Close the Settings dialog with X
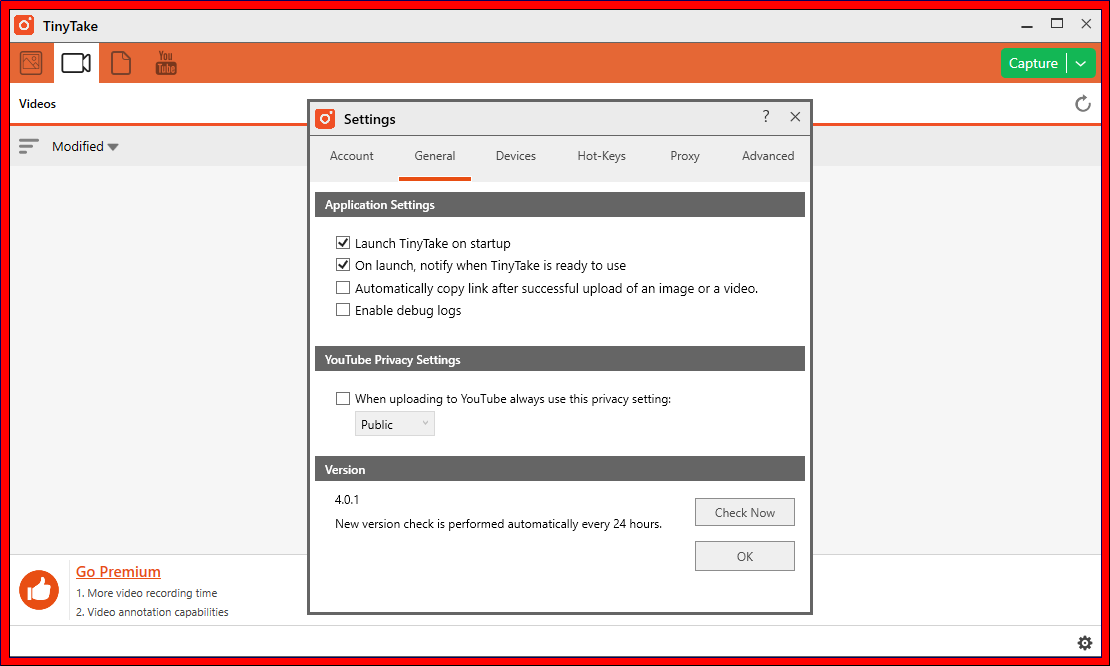 coord(795,117)
